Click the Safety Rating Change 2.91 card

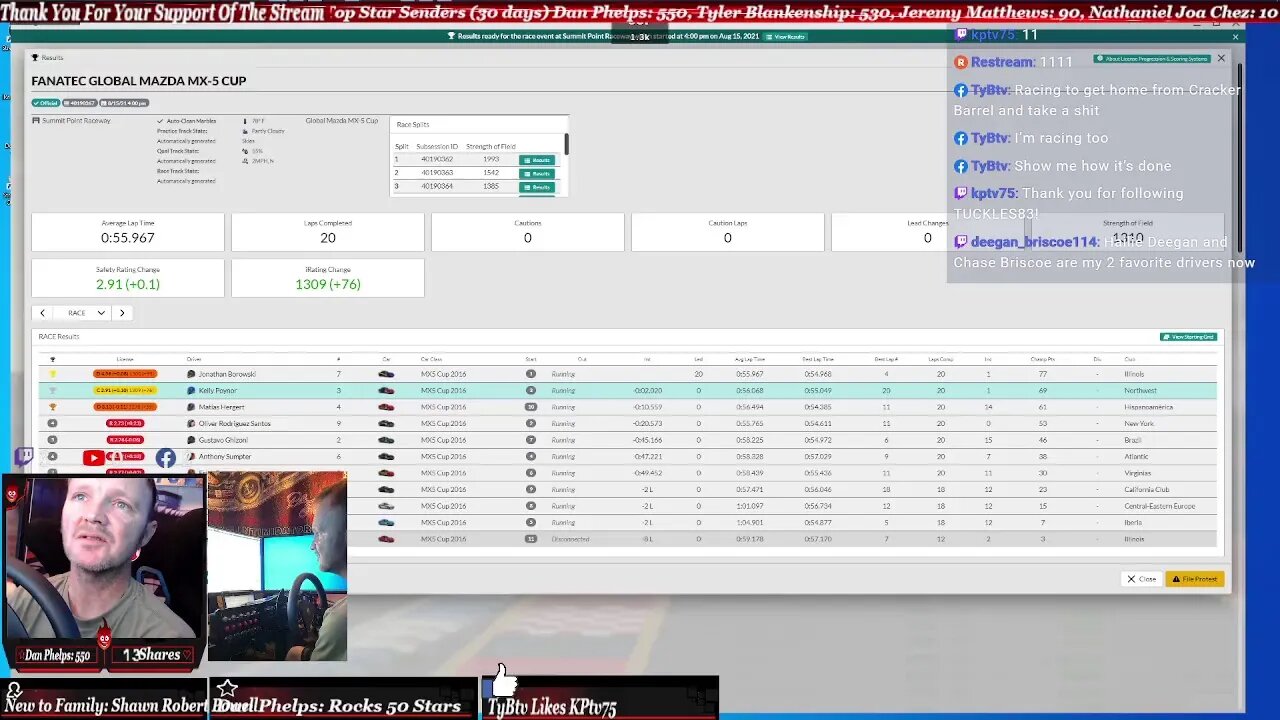(x=128, y=278)
